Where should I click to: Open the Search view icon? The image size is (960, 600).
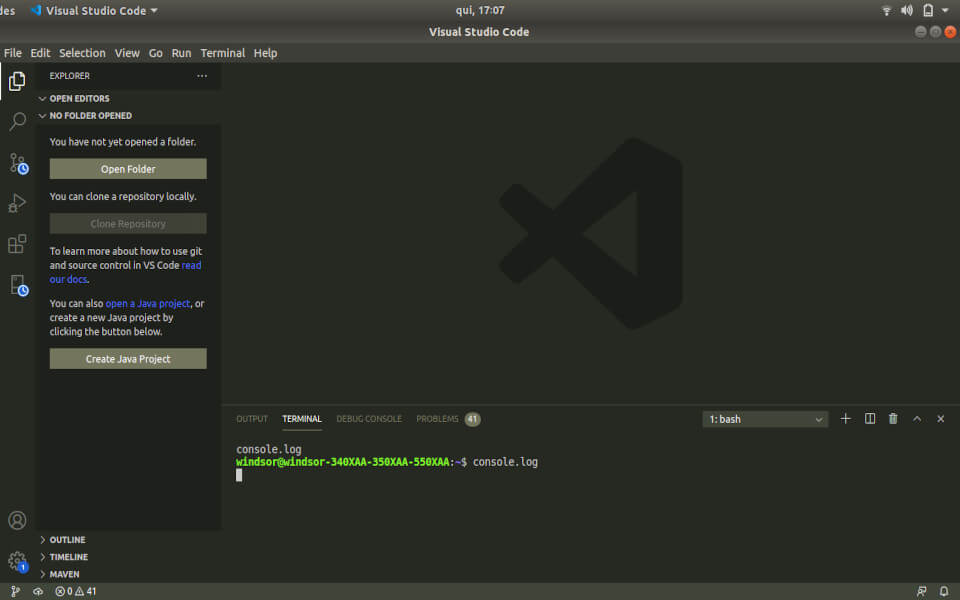click(17, 121)
